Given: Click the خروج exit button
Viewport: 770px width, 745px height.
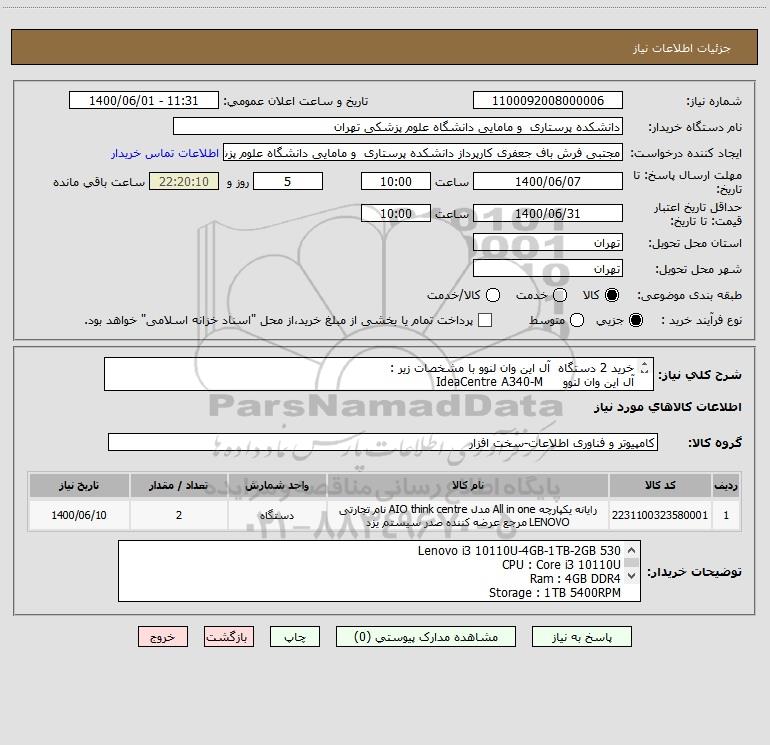Looking at the screenshot, I should [163, 637].
